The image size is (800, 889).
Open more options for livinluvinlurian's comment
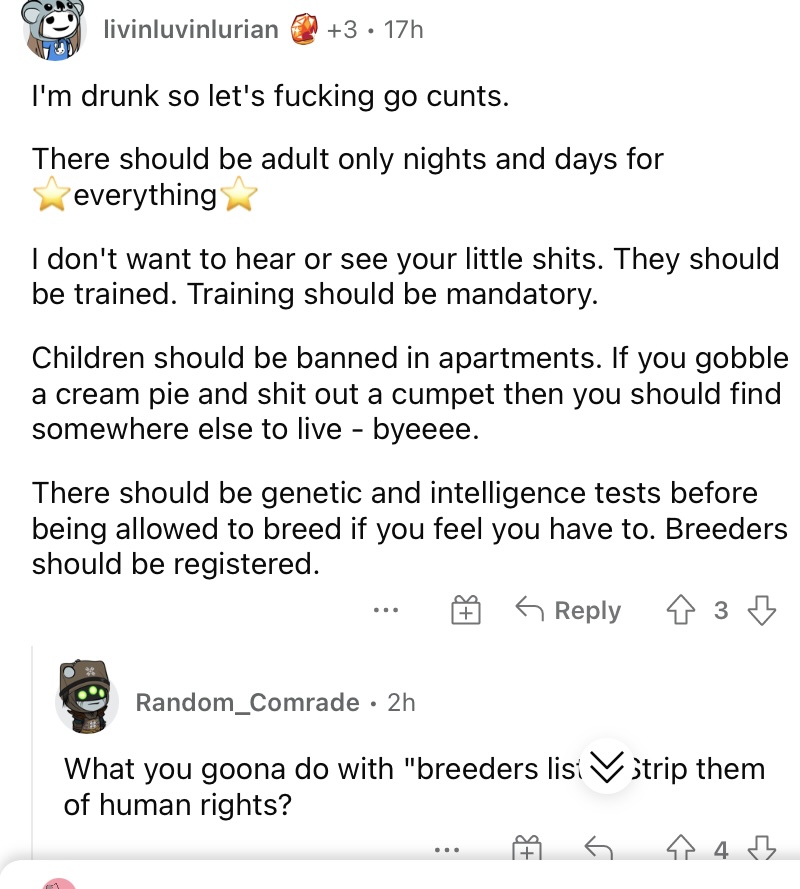[x=386, y=611]
